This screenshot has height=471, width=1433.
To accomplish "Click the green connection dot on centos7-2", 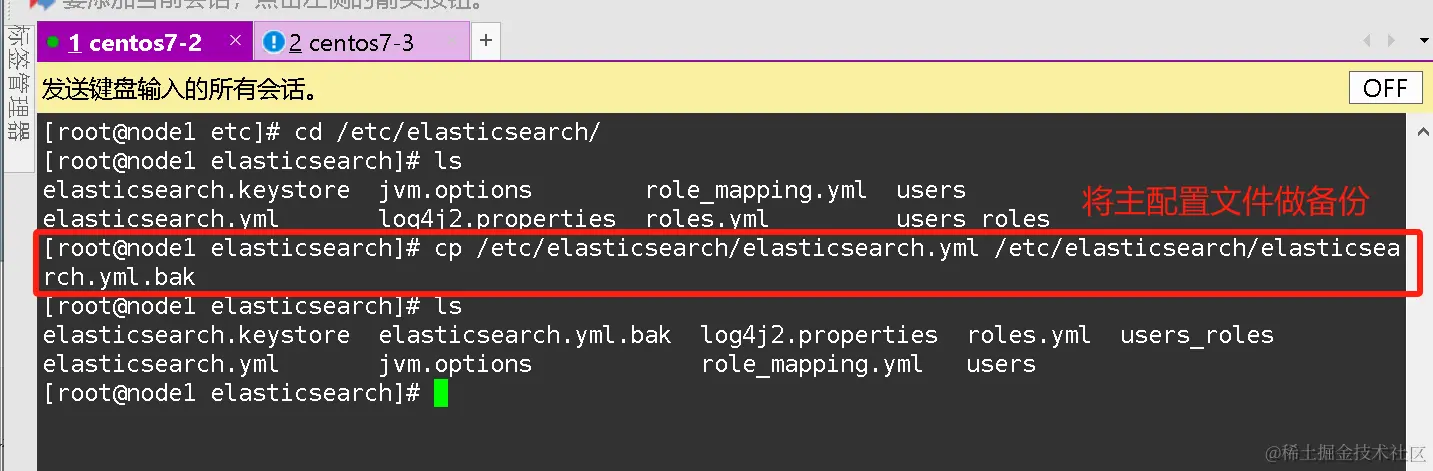I will pos(53,43).
